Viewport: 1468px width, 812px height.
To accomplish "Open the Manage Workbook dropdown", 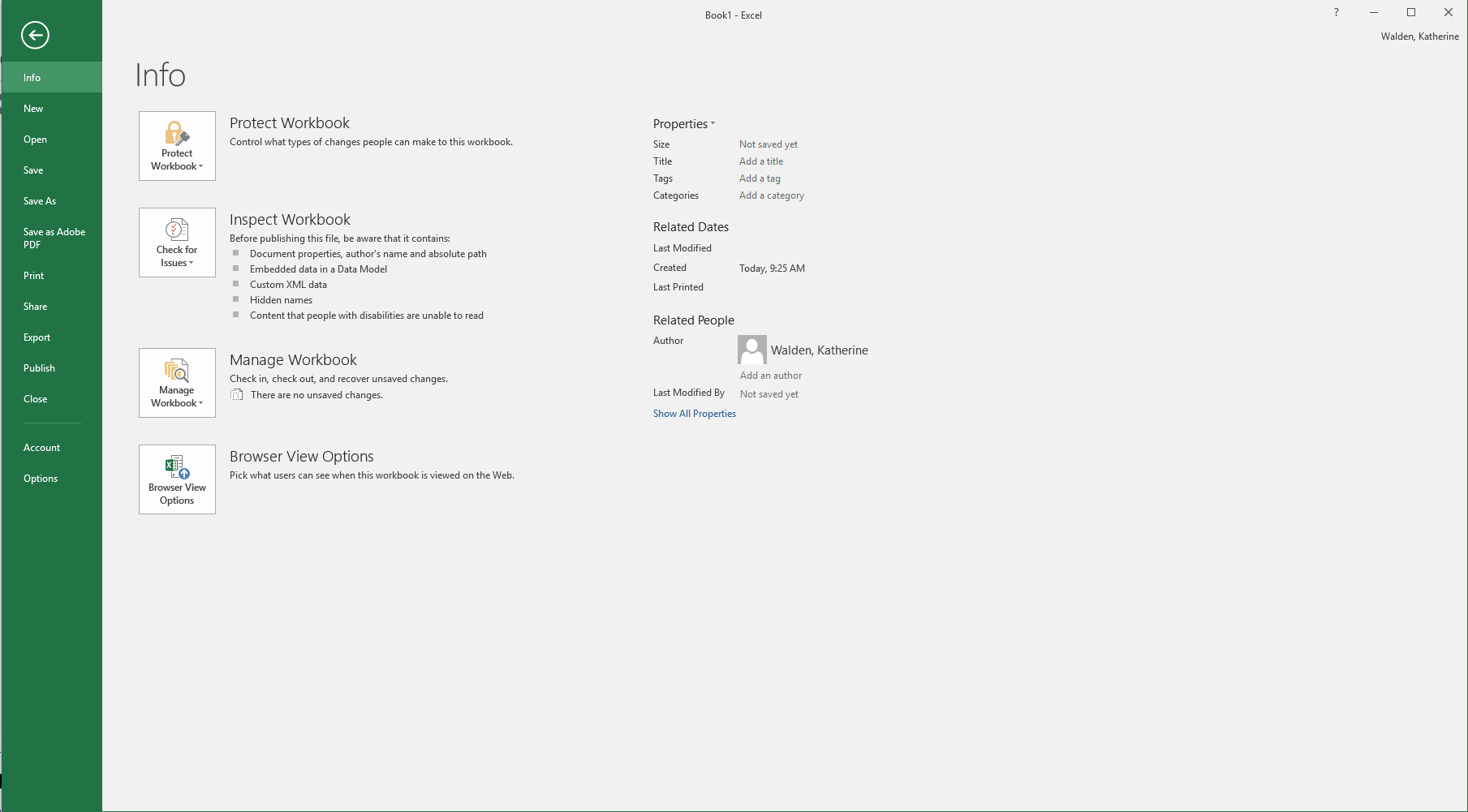I will coord(177,383).
